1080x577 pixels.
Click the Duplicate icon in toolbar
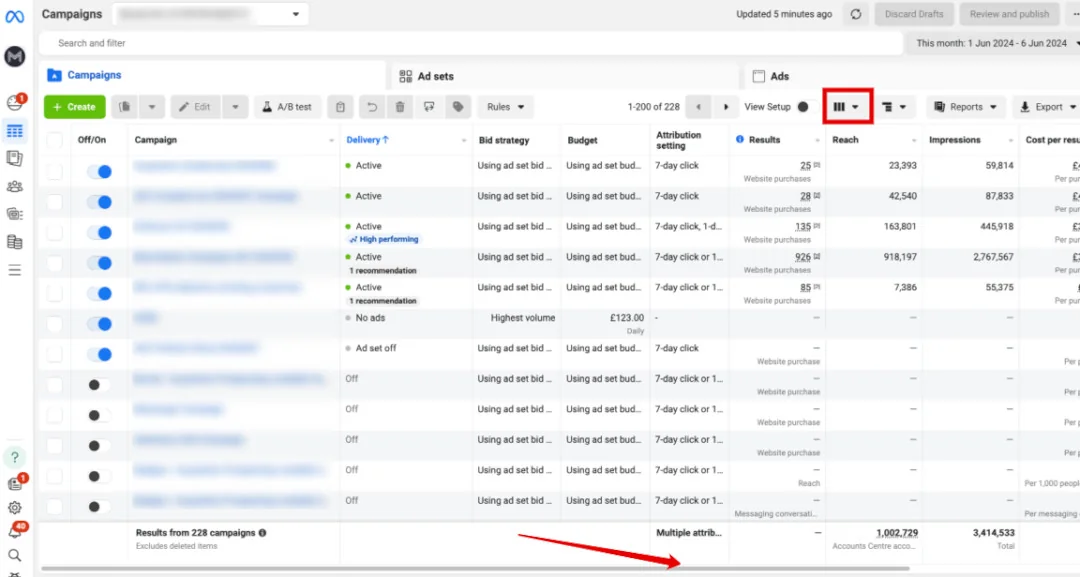click(125, 107)
